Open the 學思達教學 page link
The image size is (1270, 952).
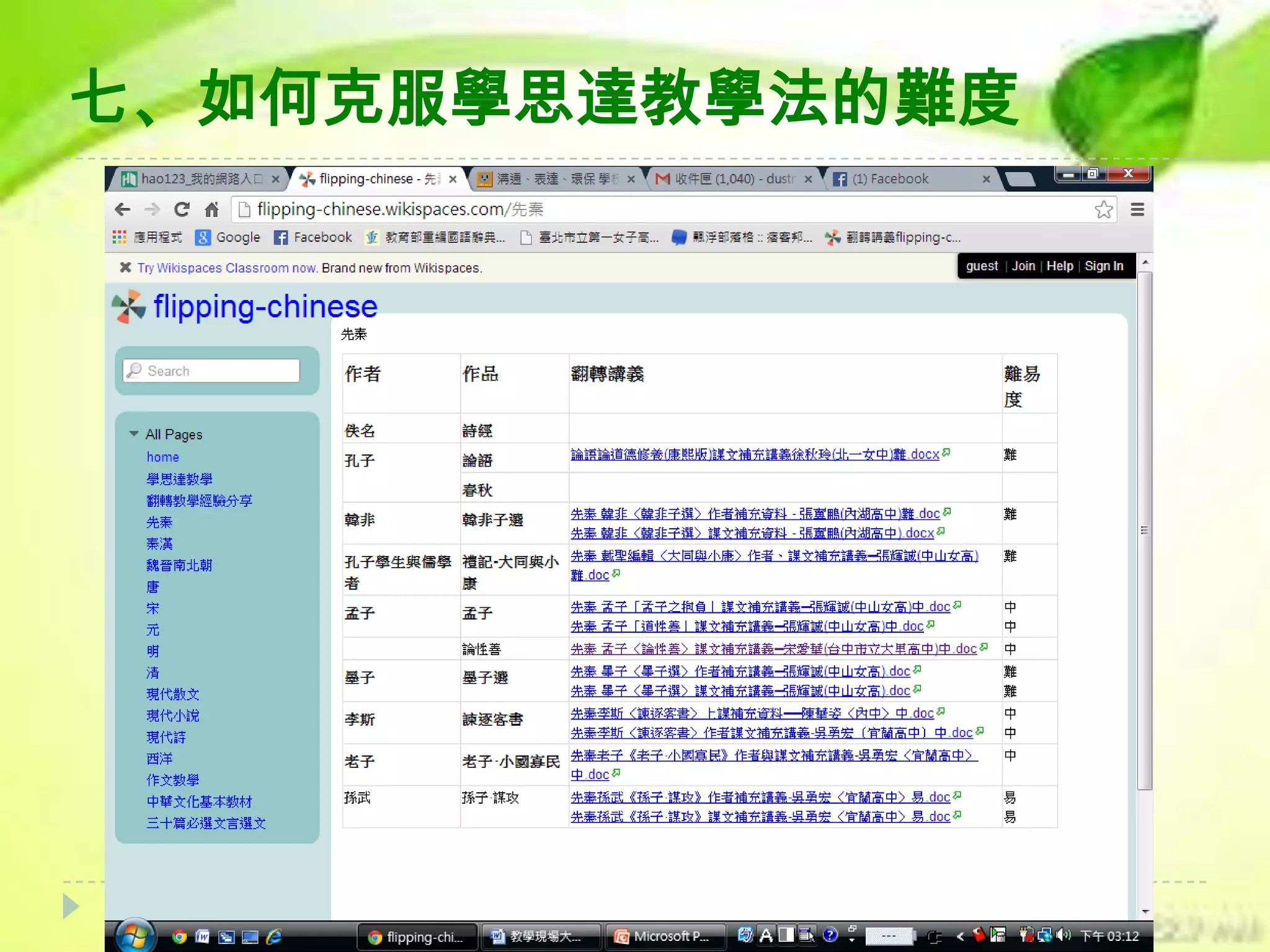click(x=179, y=479)
